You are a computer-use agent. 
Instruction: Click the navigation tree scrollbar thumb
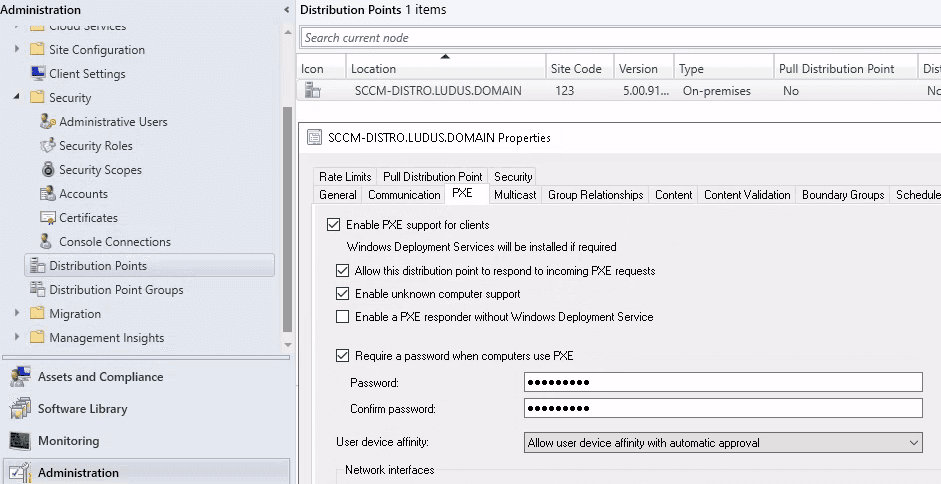coord(287,219)
